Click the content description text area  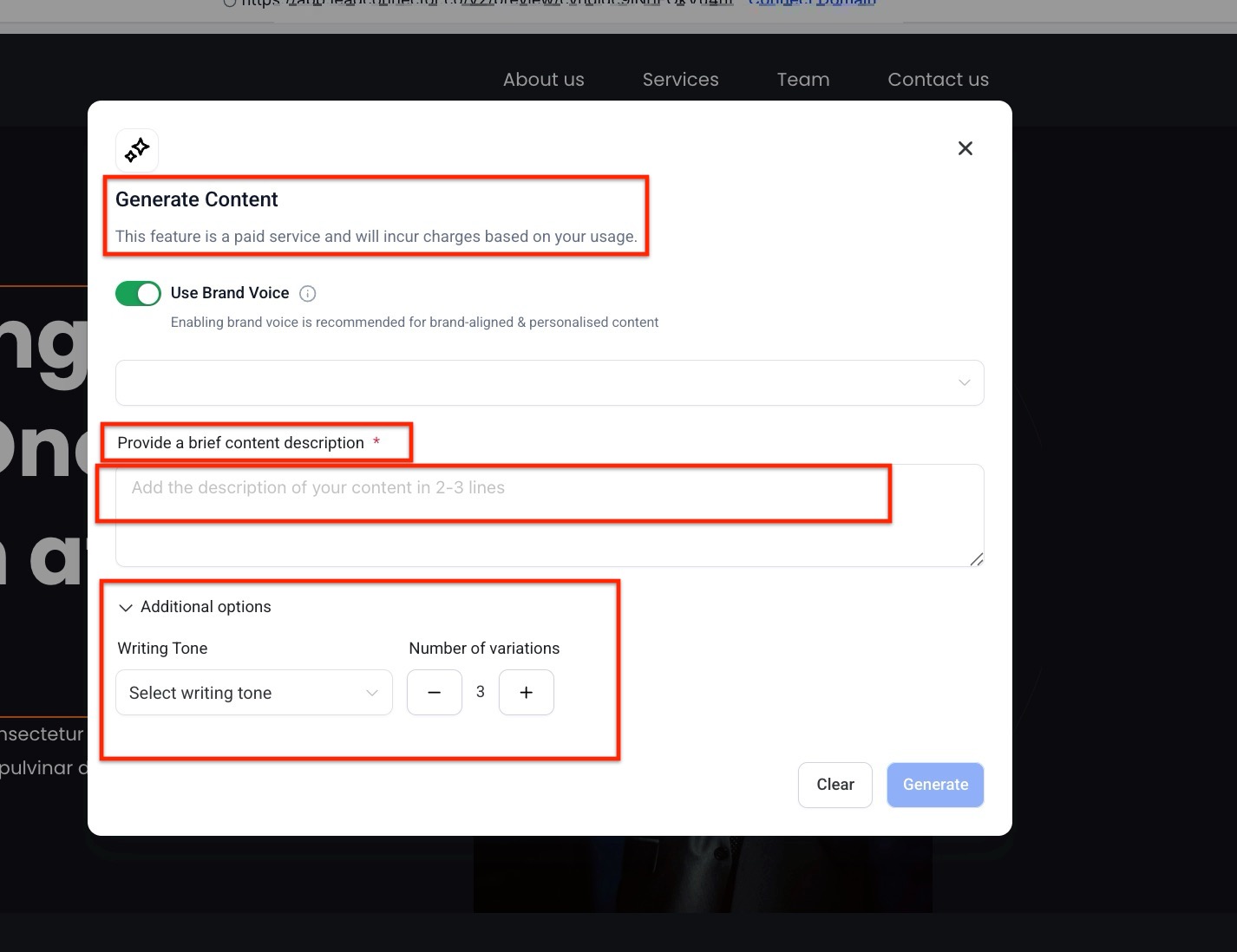(x=548, y=515)
